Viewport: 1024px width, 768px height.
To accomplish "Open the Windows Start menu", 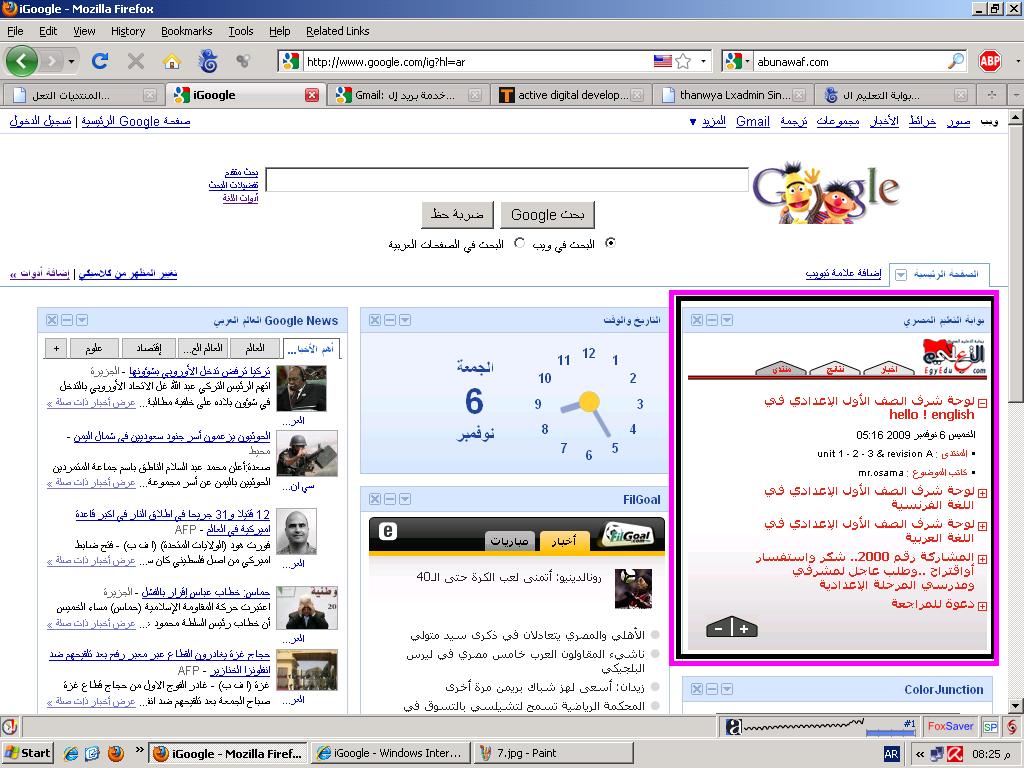I will (27, 753).
